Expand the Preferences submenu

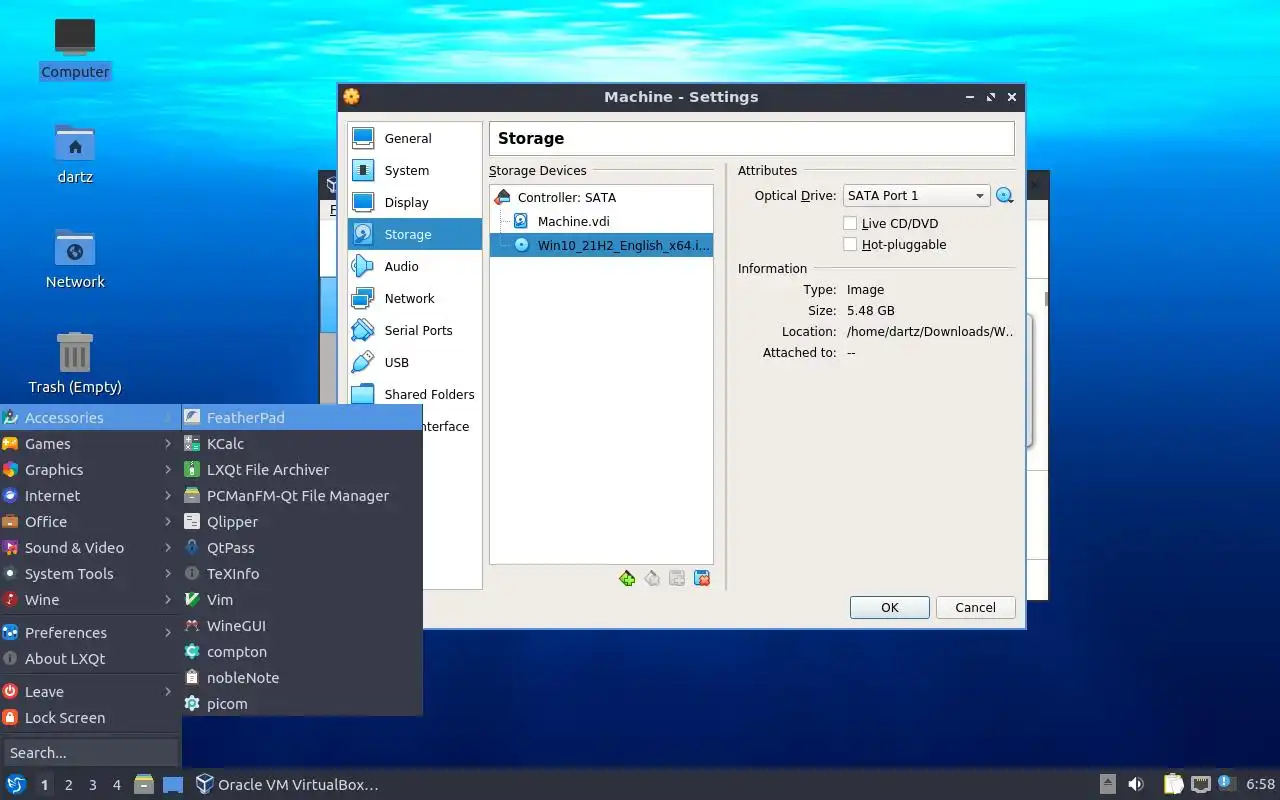tap(90, 632)
